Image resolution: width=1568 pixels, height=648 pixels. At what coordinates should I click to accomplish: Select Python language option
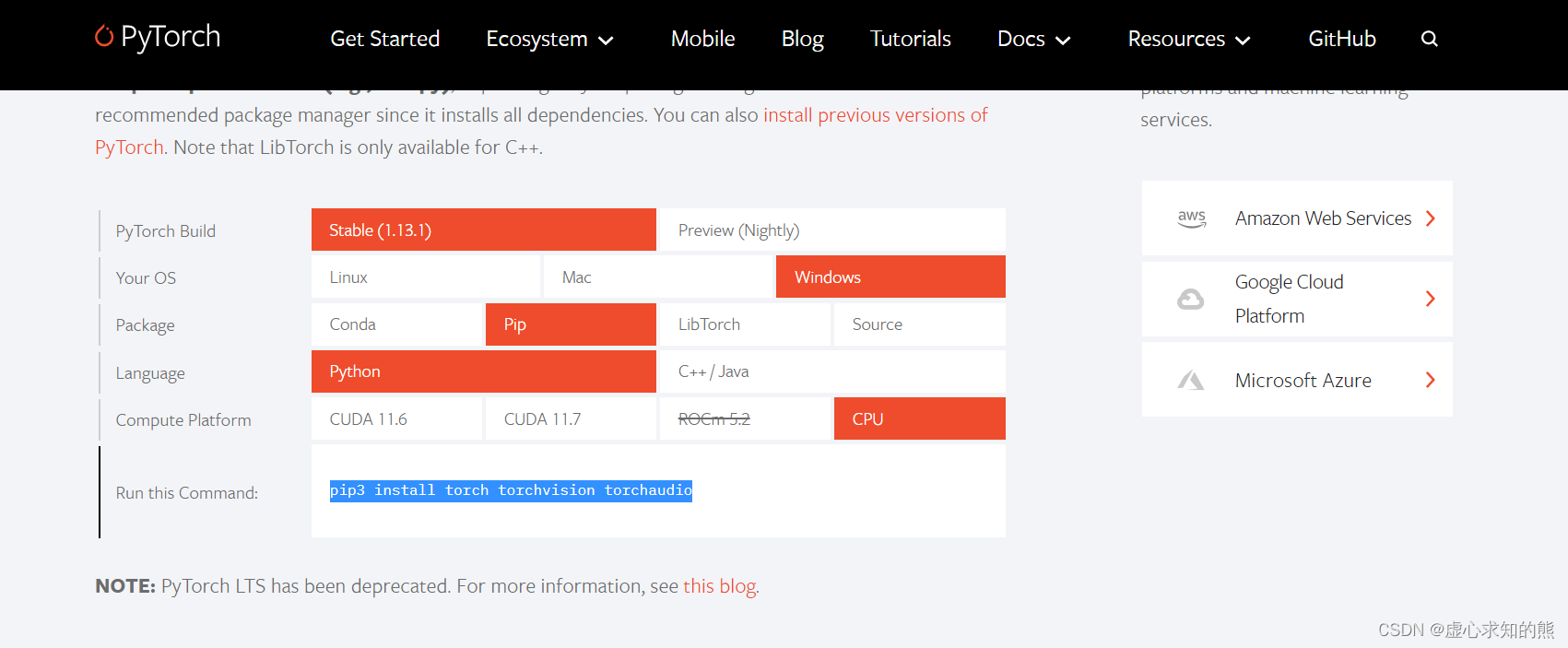484,371
